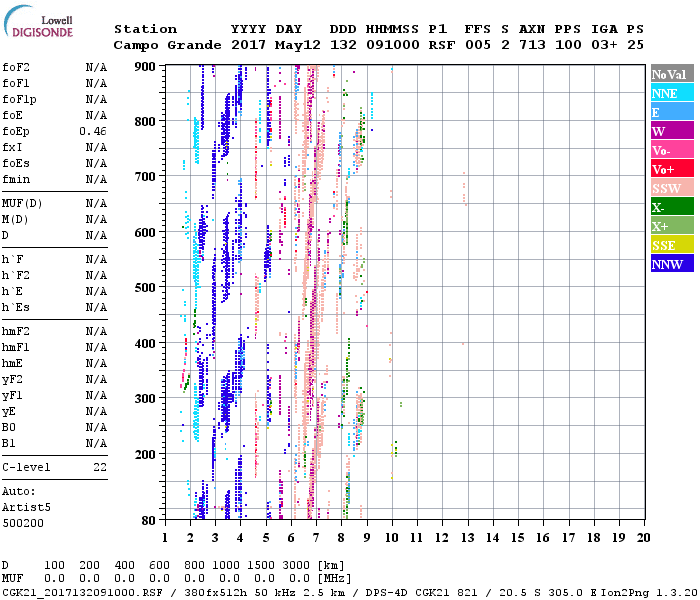Click the yF1 parameter label
This screenshot has width=700, height=600.
pos(12,396)
